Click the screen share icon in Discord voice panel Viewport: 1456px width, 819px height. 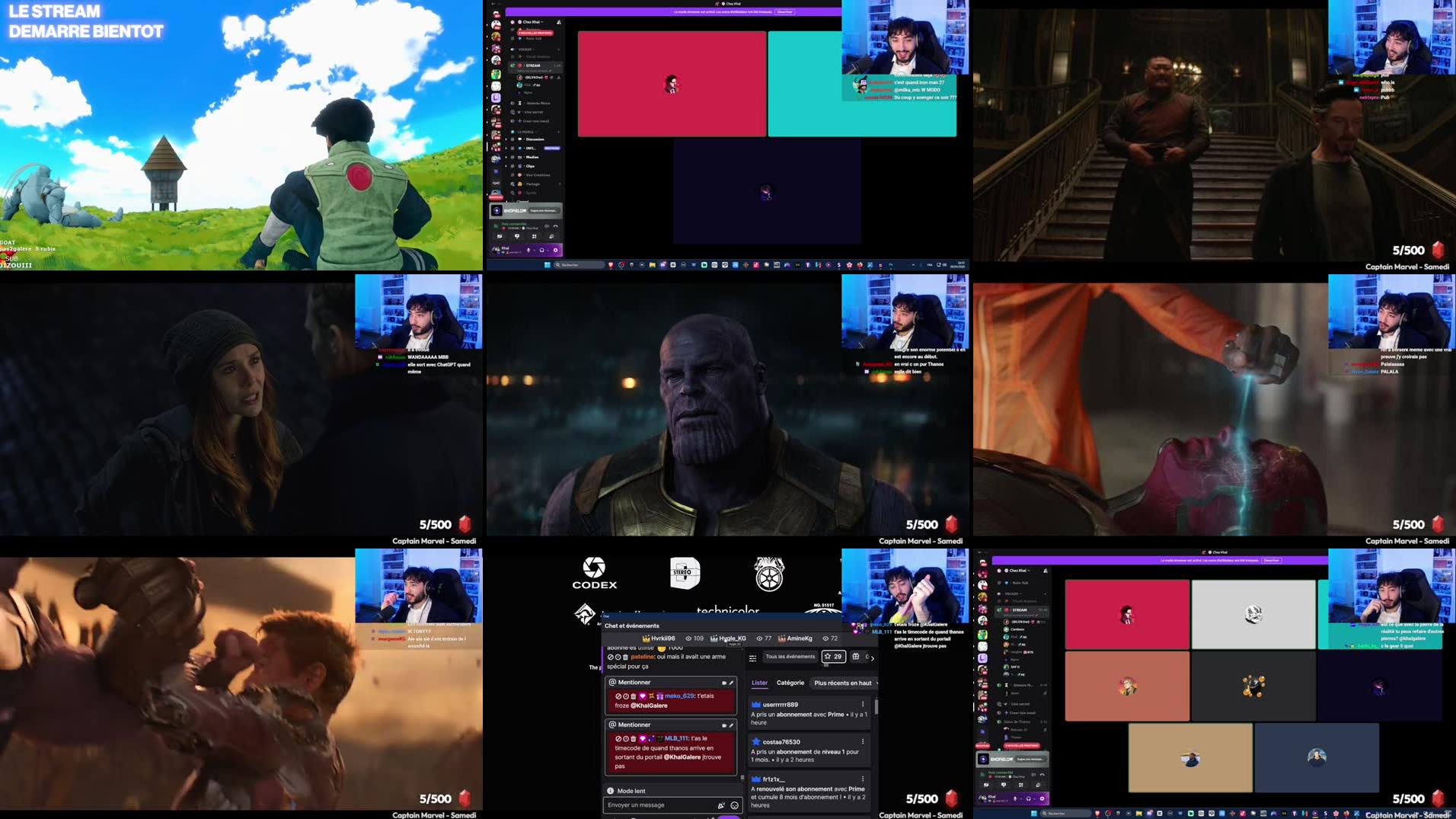point(517,236)
